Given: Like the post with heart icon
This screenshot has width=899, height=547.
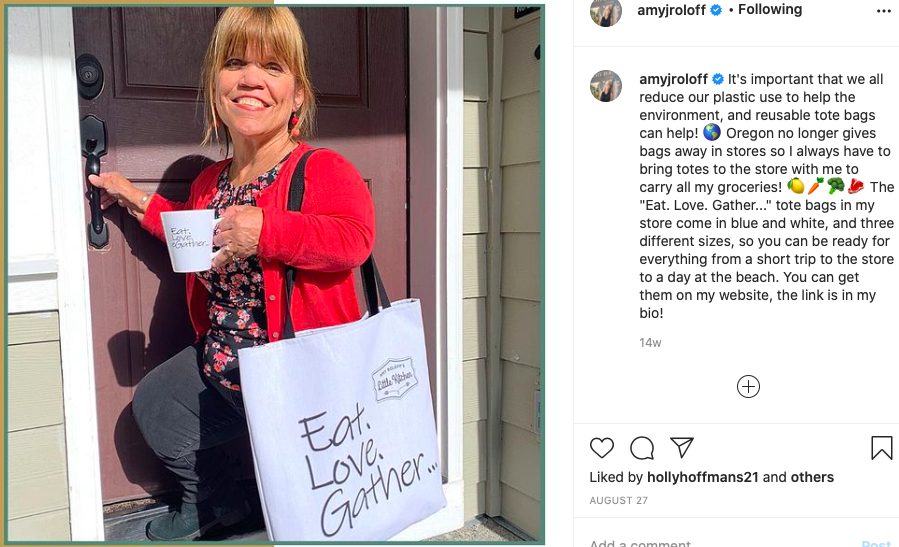Looking at the screenshot, I should click(x=601, y=448).
